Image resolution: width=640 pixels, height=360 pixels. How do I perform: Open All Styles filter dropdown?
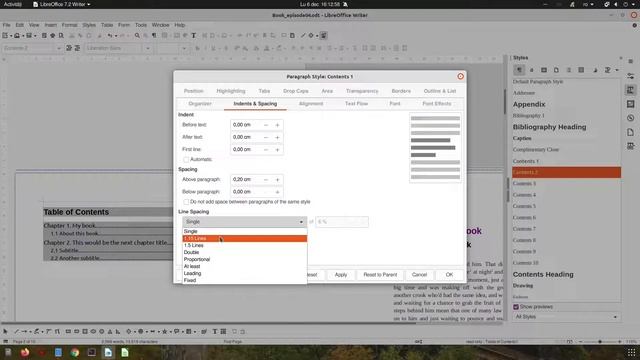click(x=567, y=317)
